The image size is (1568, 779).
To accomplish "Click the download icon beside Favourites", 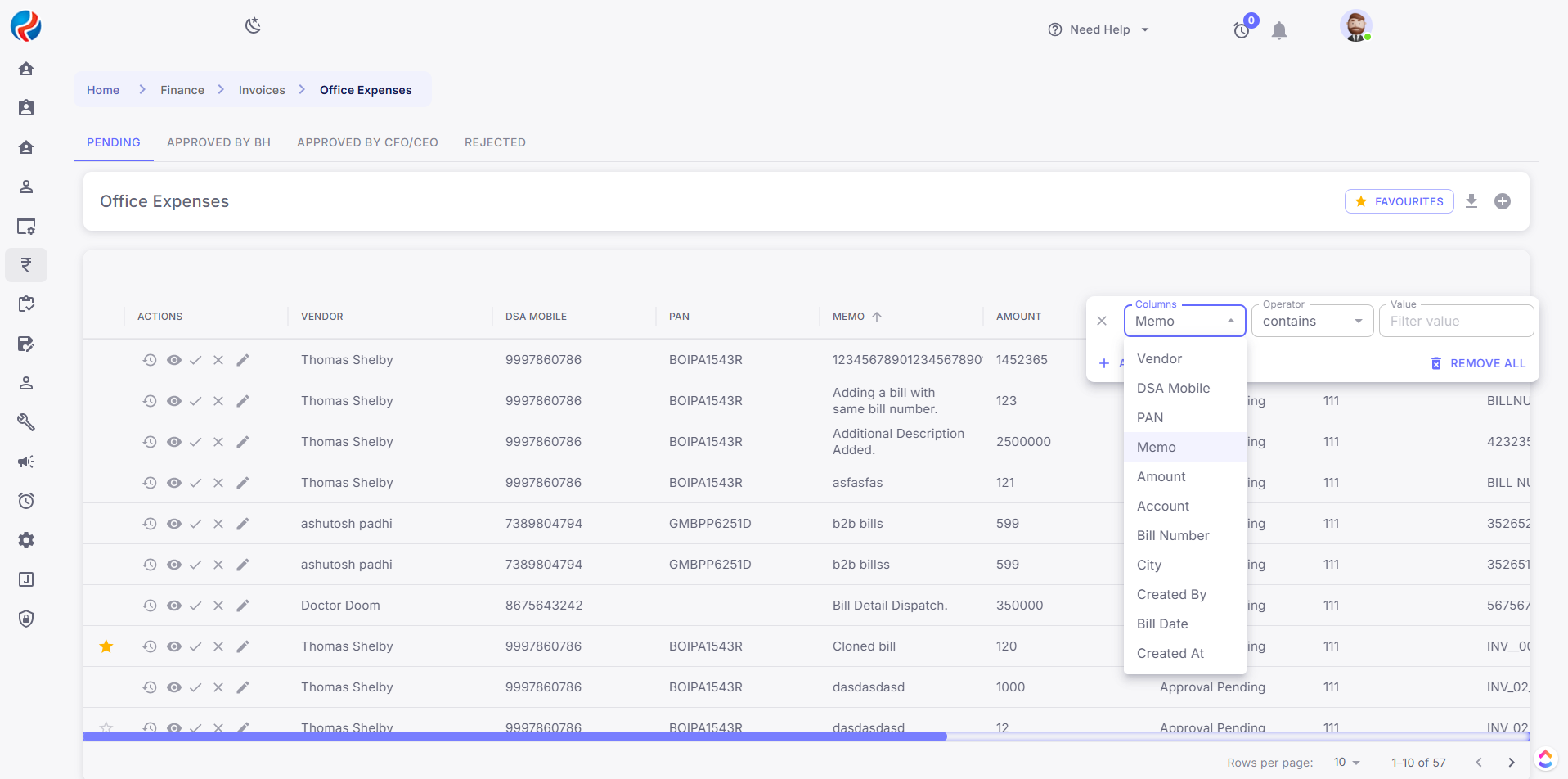I will [x=1471, y=201].
